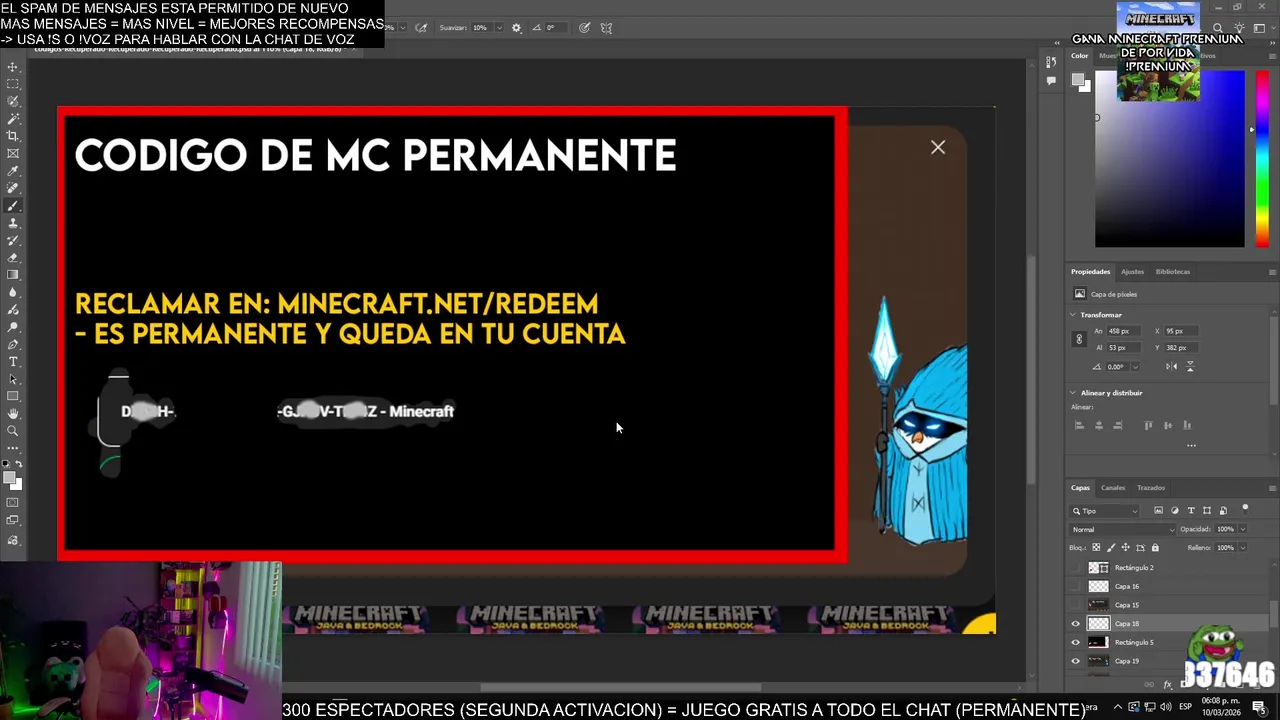Switch to the Bibliotecas tab
This screenshot has width=1280, height=720.
[x=1173, y=272]
